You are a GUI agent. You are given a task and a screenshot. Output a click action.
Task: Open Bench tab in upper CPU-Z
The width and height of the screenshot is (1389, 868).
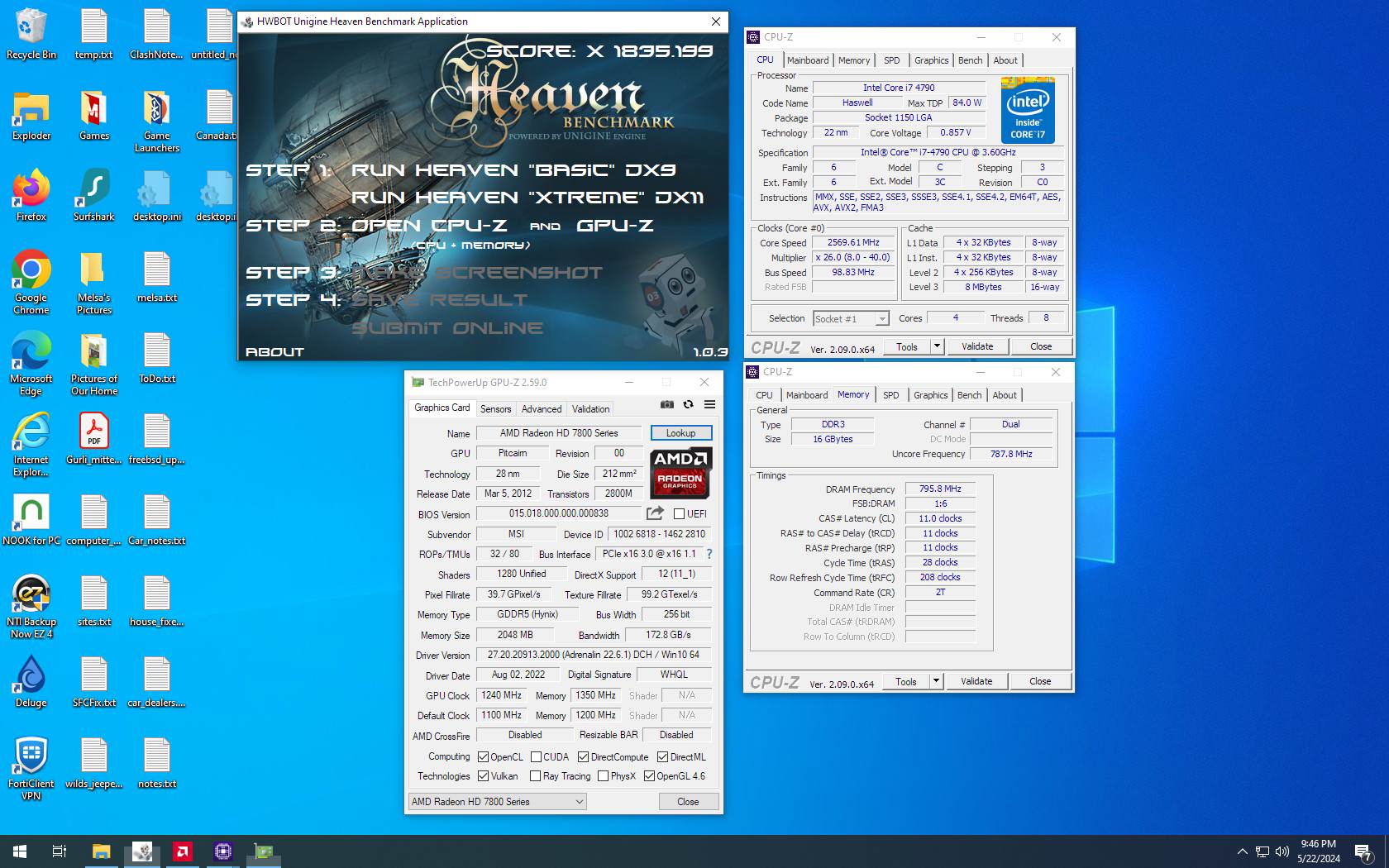click(970, 60)
